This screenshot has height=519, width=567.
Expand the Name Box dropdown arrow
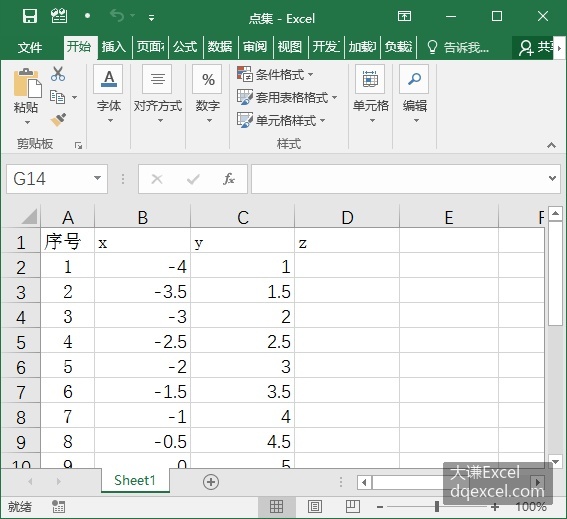pos(97,178)
